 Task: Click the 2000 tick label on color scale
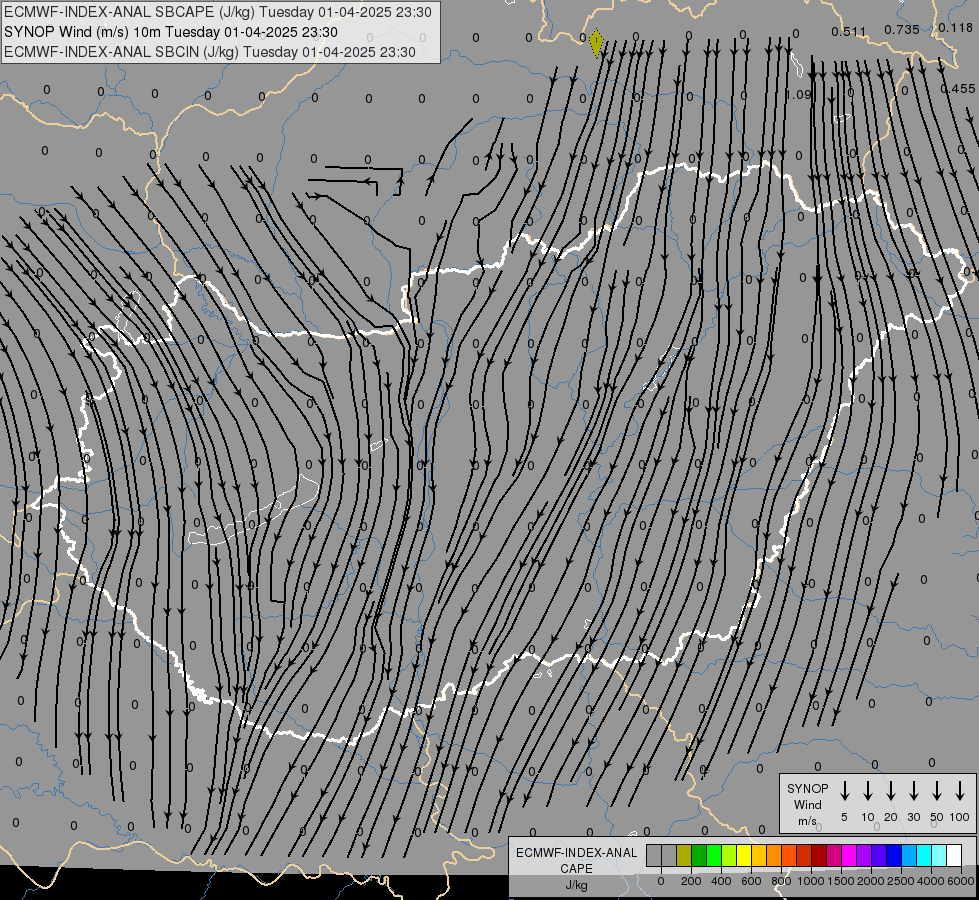[x=871, y=881]
